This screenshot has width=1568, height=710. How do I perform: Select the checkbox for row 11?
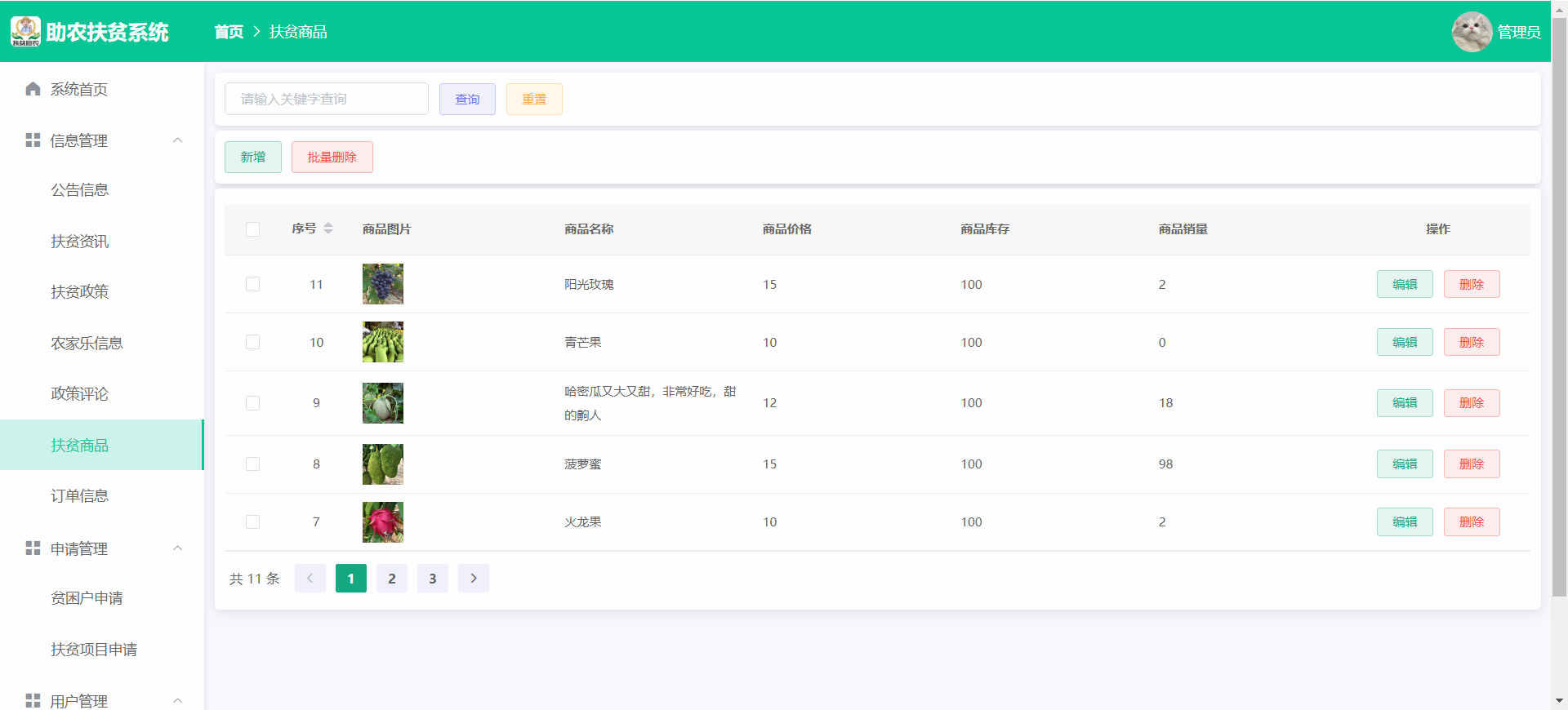pyautogui.click(x=253, y=284)
